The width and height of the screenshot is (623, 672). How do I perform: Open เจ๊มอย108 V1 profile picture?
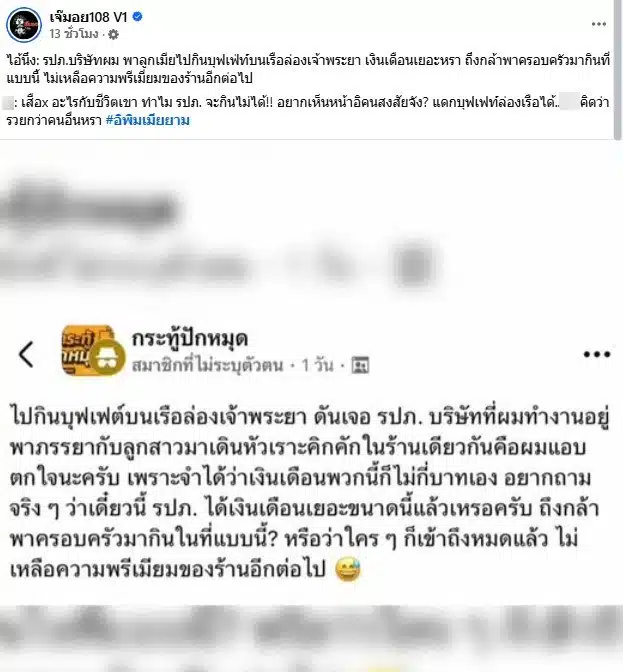point(24,25)
